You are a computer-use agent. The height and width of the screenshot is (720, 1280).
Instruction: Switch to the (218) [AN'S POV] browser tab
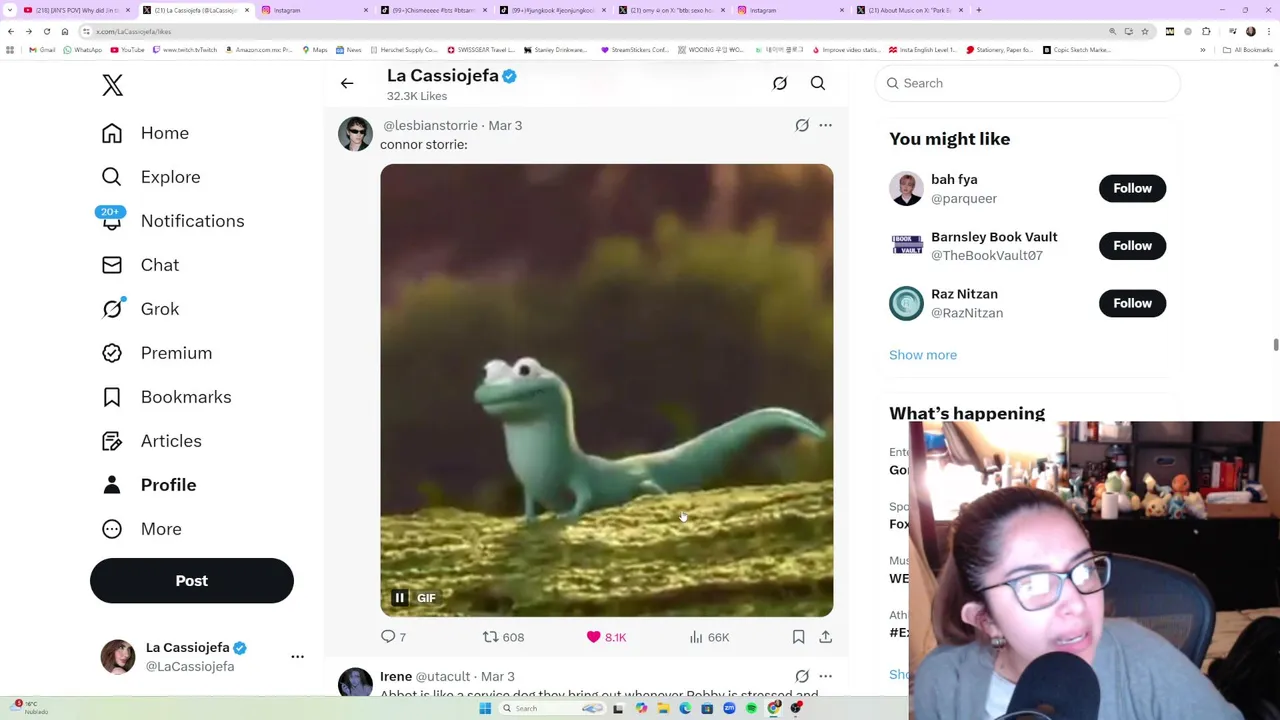tap(75, 10)
